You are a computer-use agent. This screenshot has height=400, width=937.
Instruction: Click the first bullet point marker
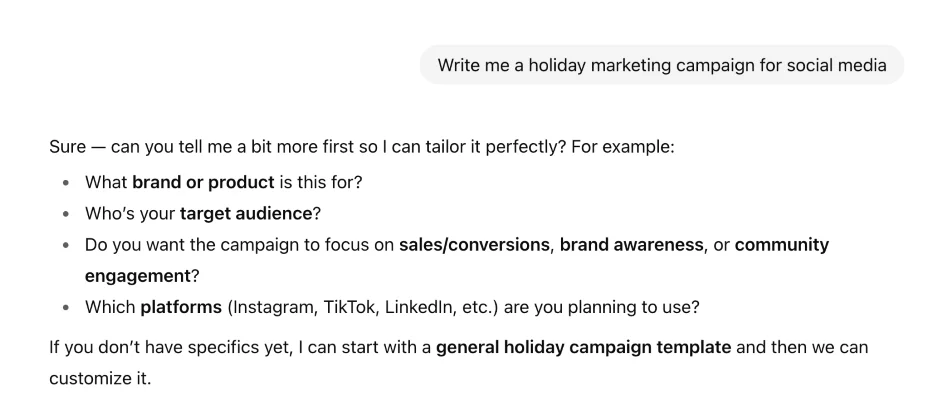click(x=65, y=185)
